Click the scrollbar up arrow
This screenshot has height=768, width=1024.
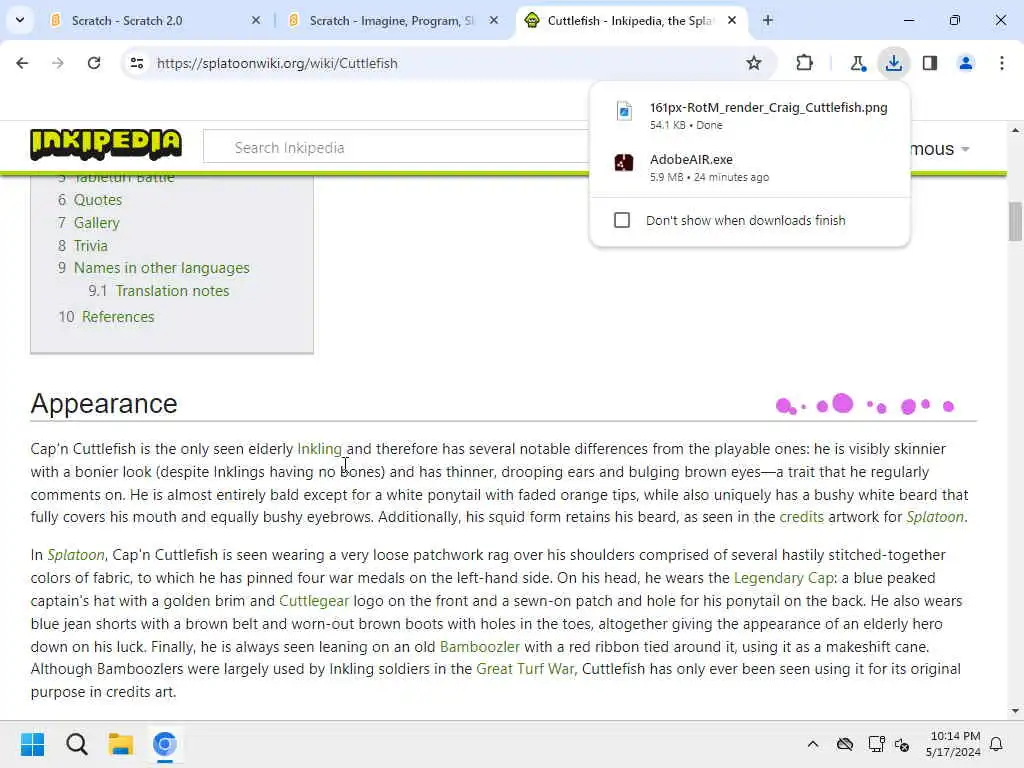(1015, 131)
